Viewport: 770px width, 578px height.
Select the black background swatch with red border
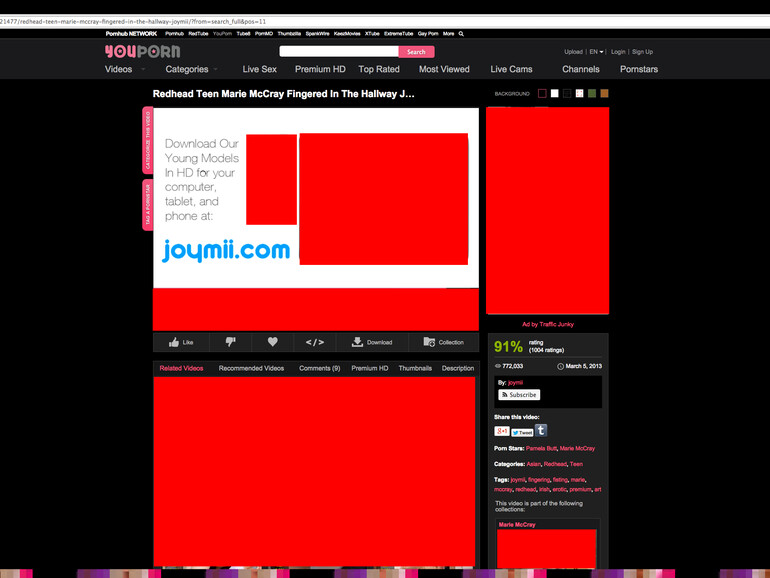(542, 93)
